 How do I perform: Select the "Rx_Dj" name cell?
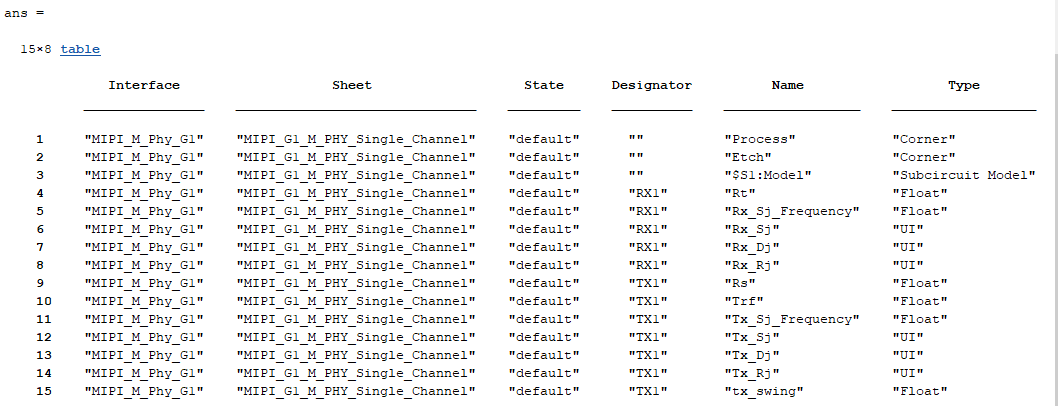tap(752, 247)
